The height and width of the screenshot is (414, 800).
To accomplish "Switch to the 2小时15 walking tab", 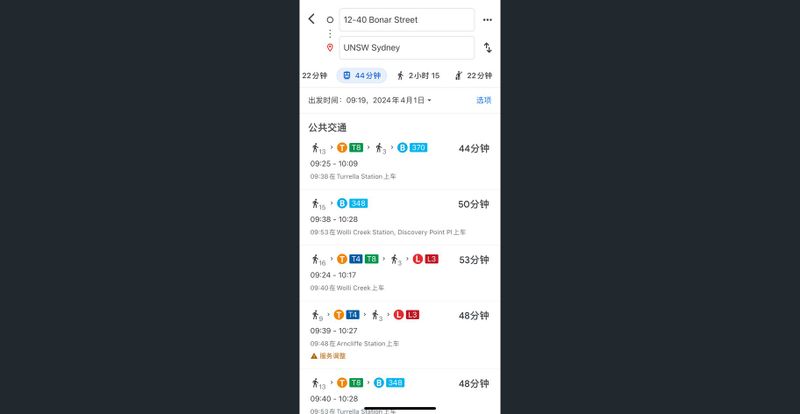I will (x=417, y=75).
